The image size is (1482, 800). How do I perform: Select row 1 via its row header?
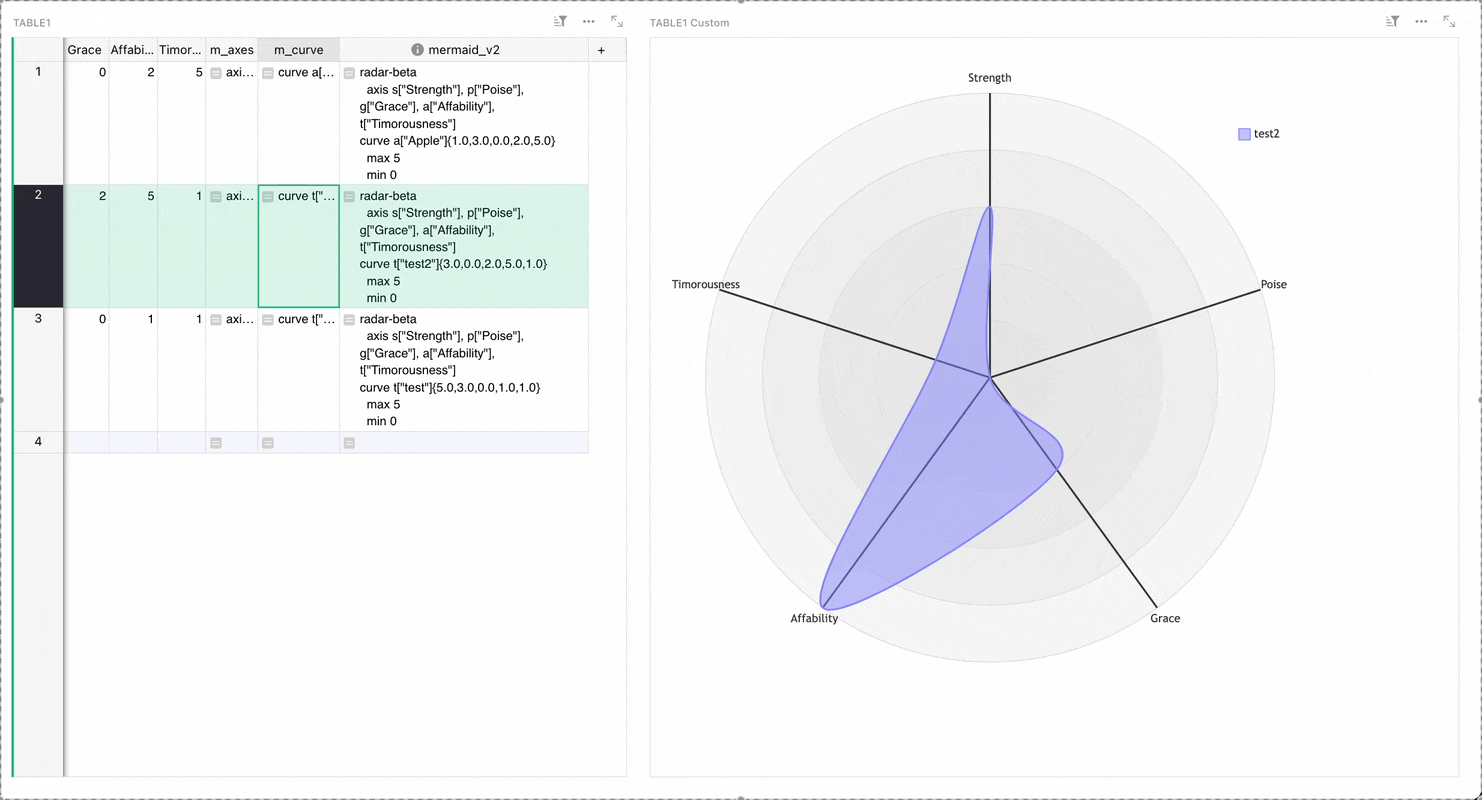click(x=38, y=71)
